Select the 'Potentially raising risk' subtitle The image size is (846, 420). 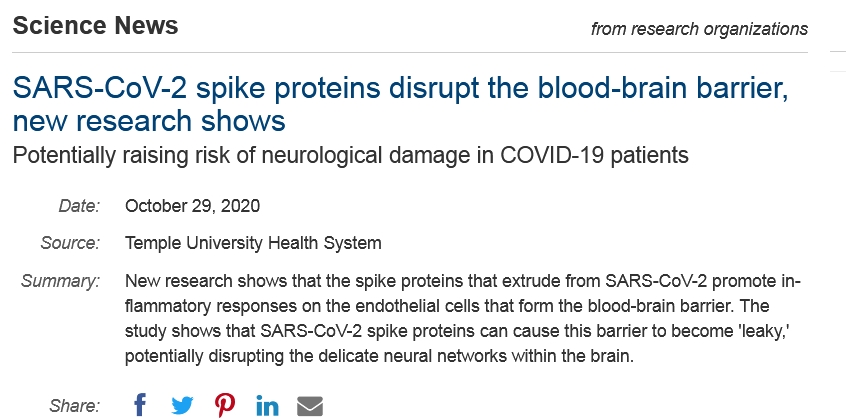pos(350,156)
